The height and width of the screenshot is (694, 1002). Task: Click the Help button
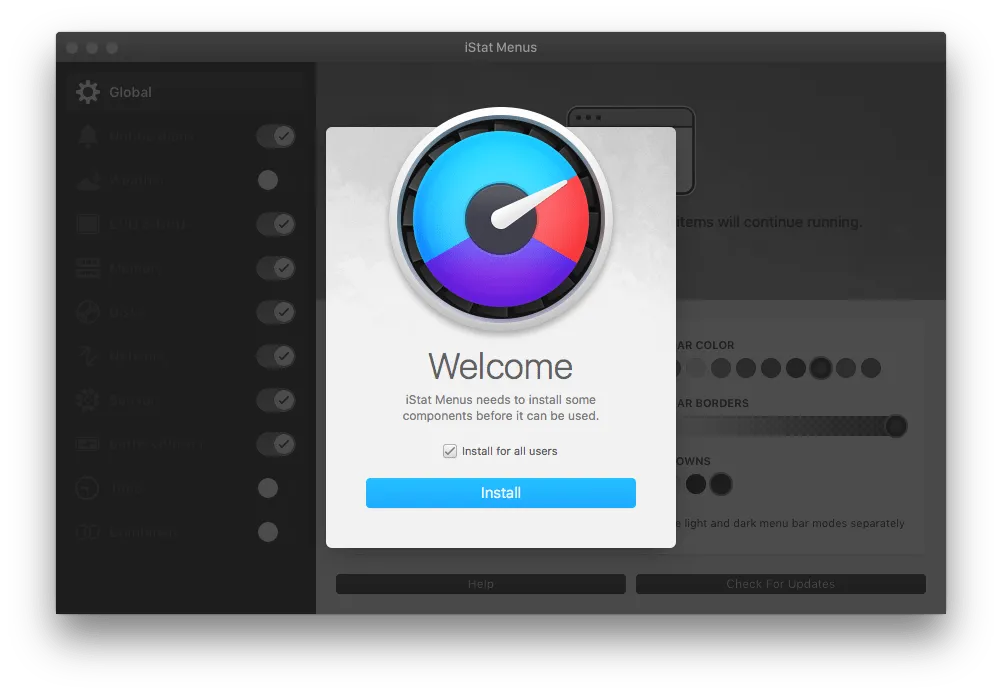[480, 584]
